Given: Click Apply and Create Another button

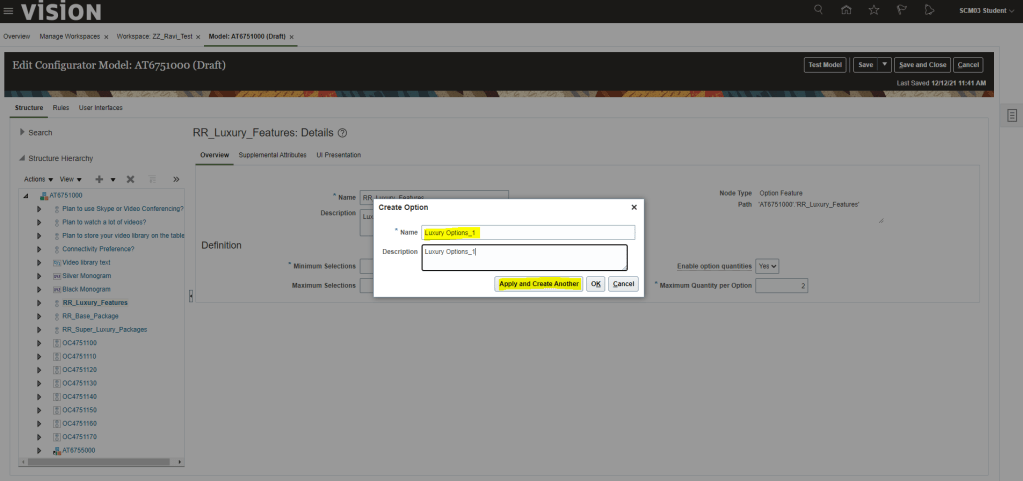Looking at the screenshot, I should [x=538, y=284].
